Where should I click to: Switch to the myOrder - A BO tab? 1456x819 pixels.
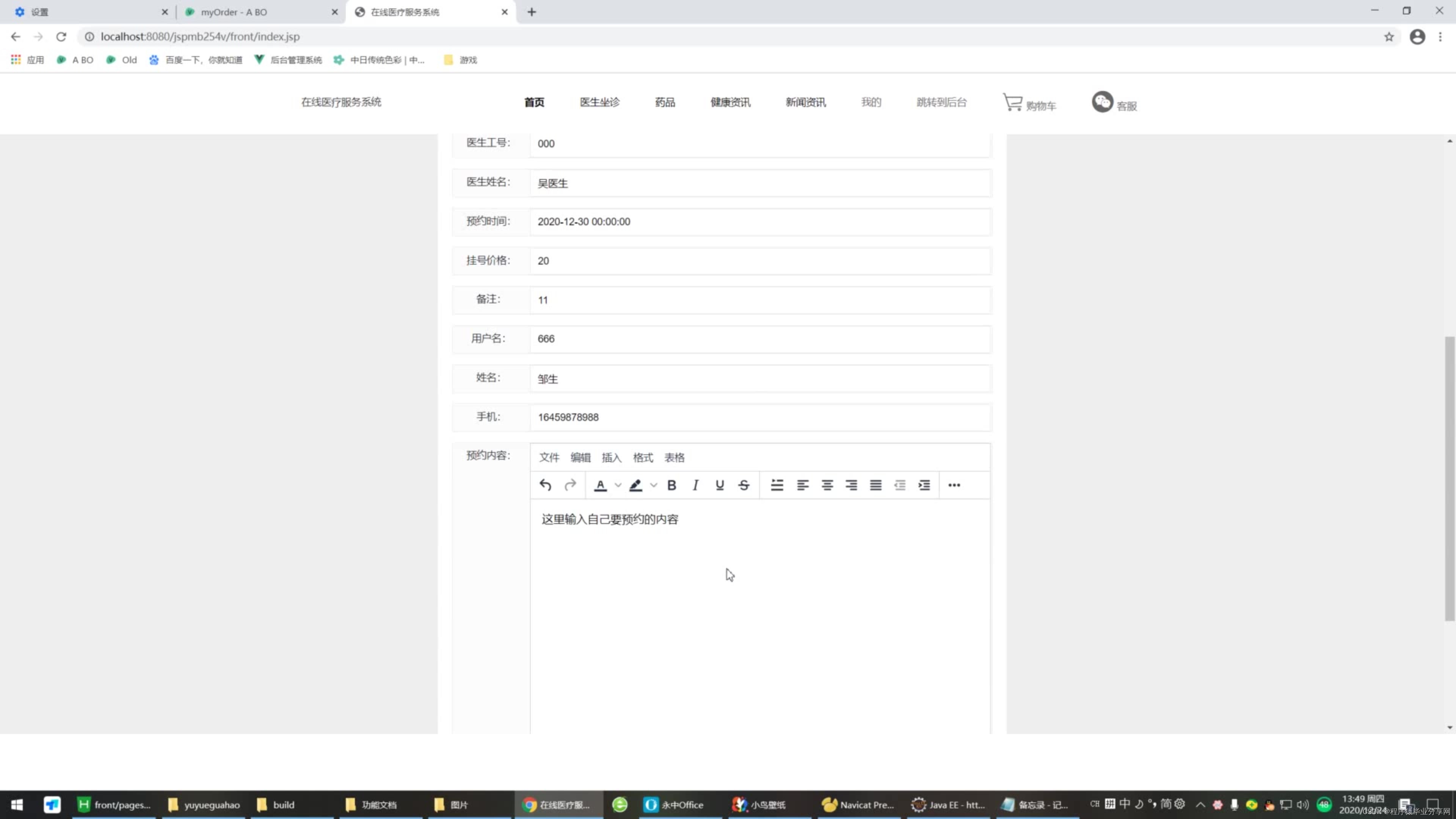234,12
